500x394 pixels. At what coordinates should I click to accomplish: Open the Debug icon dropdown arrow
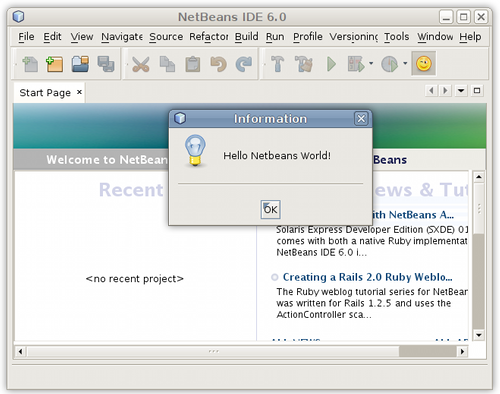pyautogui.click(x=371, y=63)
